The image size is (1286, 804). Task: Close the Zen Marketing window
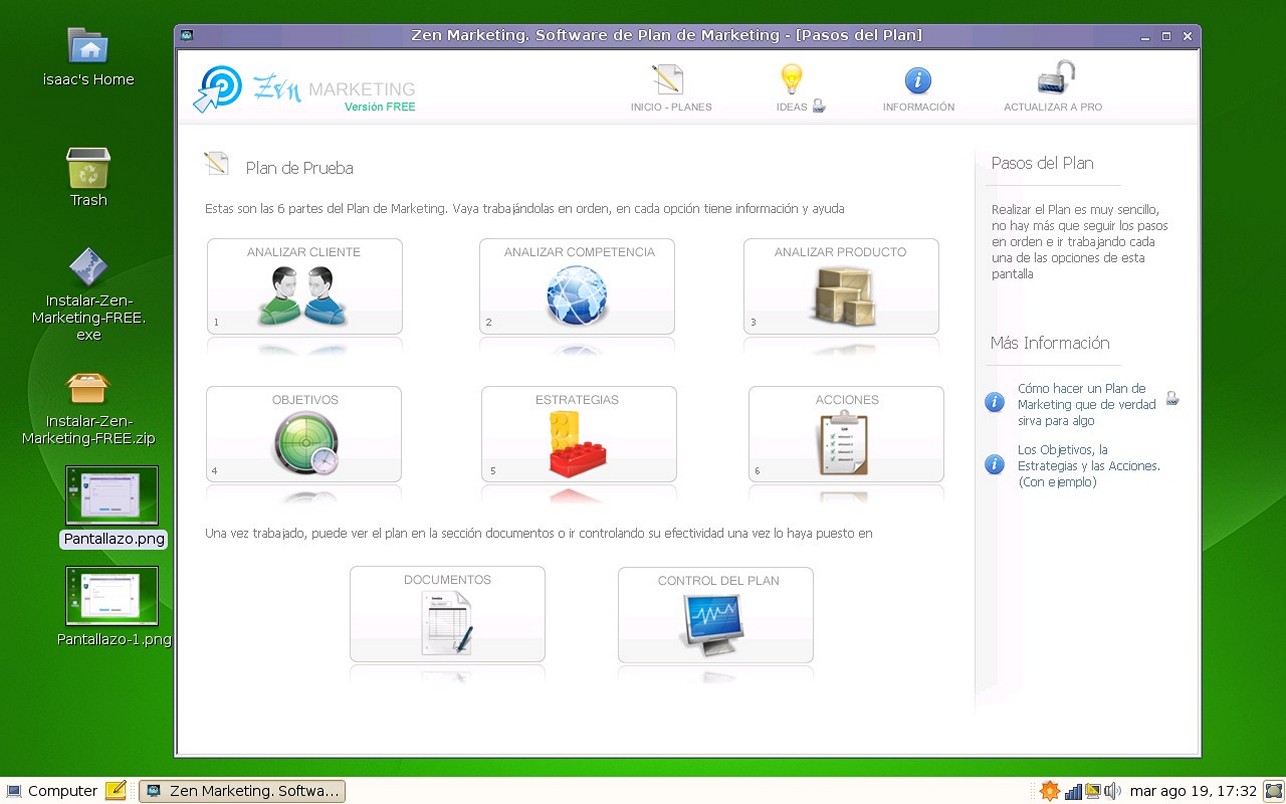1187,36
